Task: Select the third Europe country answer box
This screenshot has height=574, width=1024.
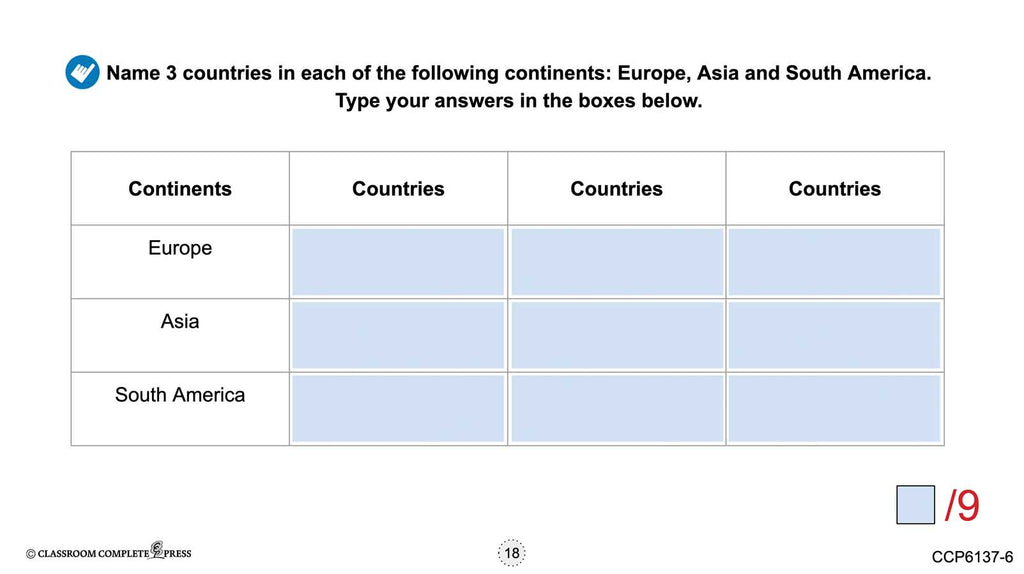Action: click(835, 262)
